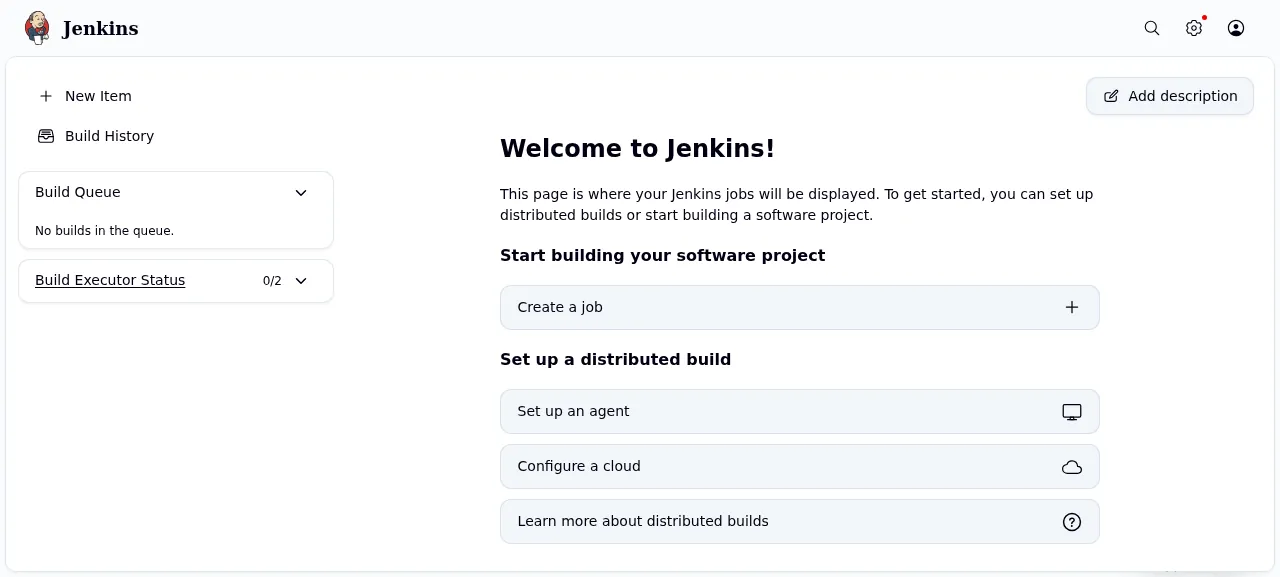Click the help icon in Learn more row

coord(1072,521)
